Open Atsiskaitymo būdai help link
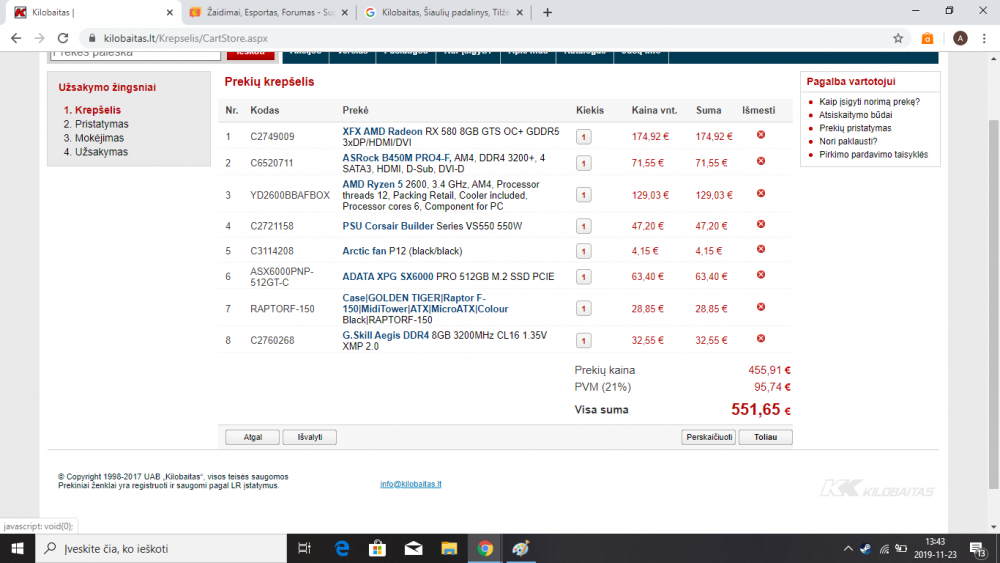Screen dimensions: 1000x563 click(855, 115)
